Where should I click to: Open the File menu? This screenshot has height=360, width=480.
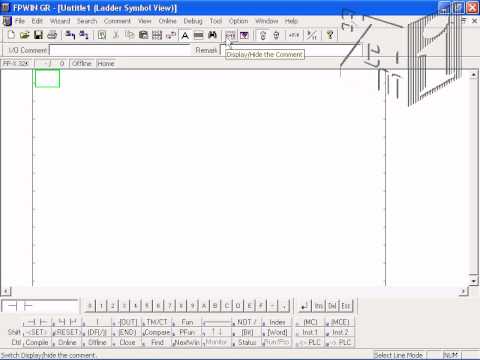coord(20,21)
